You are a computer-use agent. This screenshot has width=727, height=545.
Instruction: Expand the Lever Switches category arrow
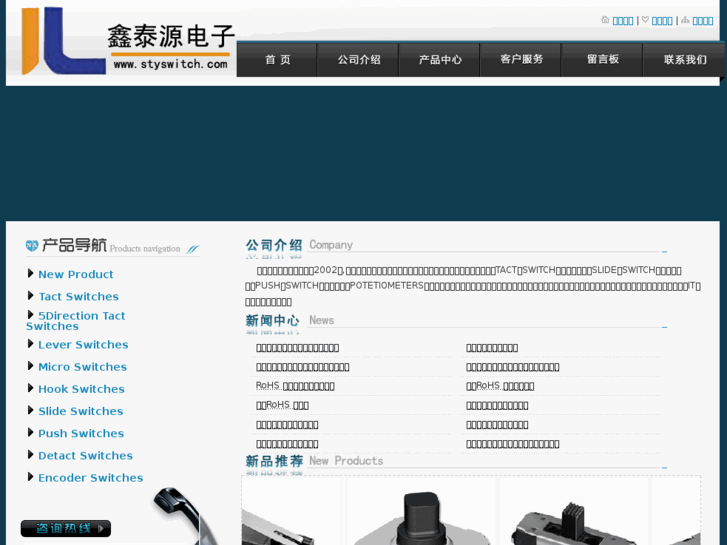[31, 344]
